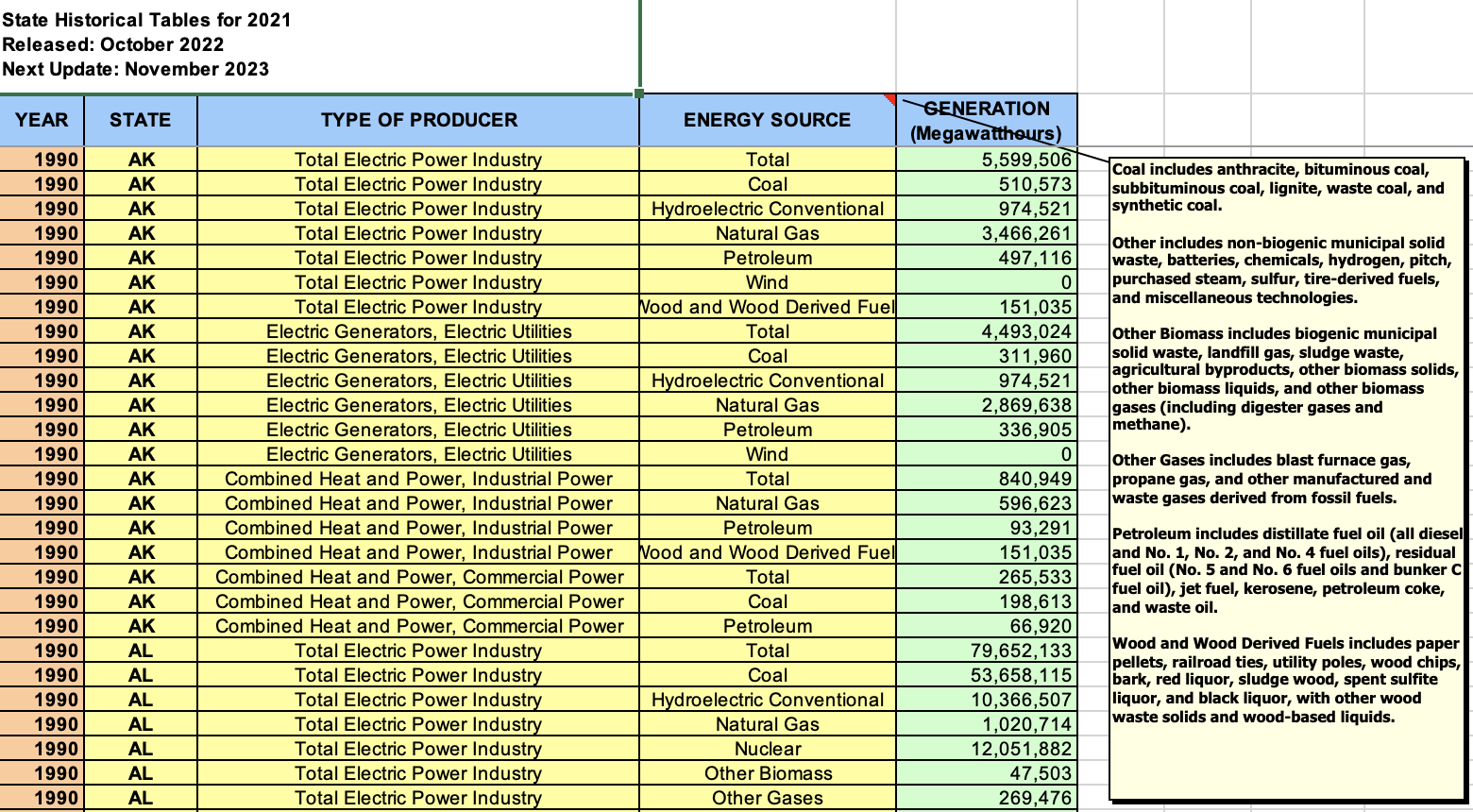
Task: Click the TYPE OF PRODUCER header cell
Action: click(x=418, y=120)
